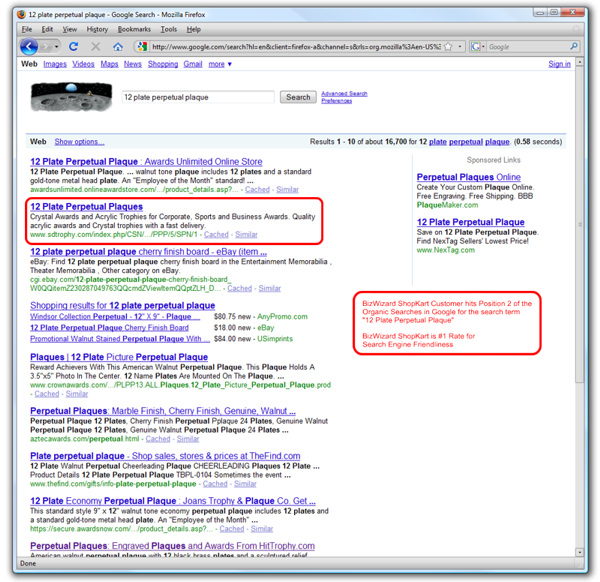600x582 pixels.
Task: Open the search engine selector dropdown
Action: point(477,47)
